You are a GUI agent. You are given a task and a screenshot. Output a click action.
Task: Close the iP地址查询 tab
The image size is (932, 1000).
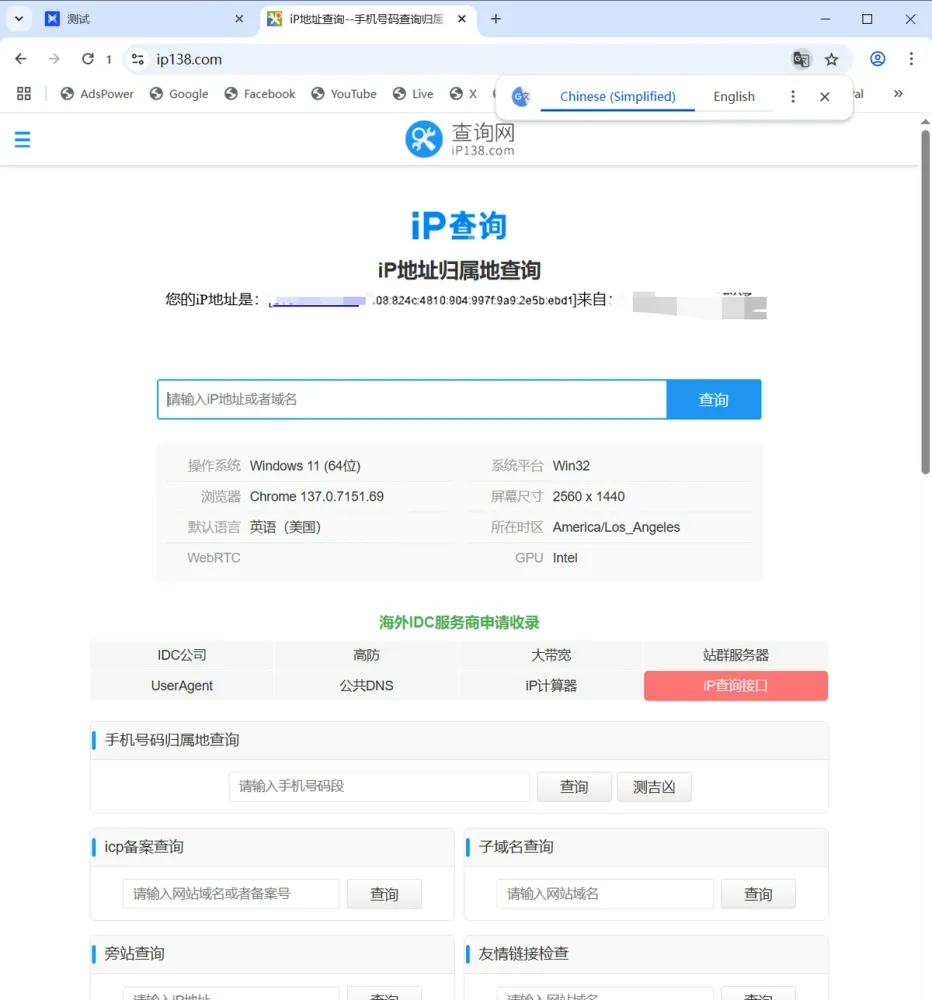click(462, 19)
